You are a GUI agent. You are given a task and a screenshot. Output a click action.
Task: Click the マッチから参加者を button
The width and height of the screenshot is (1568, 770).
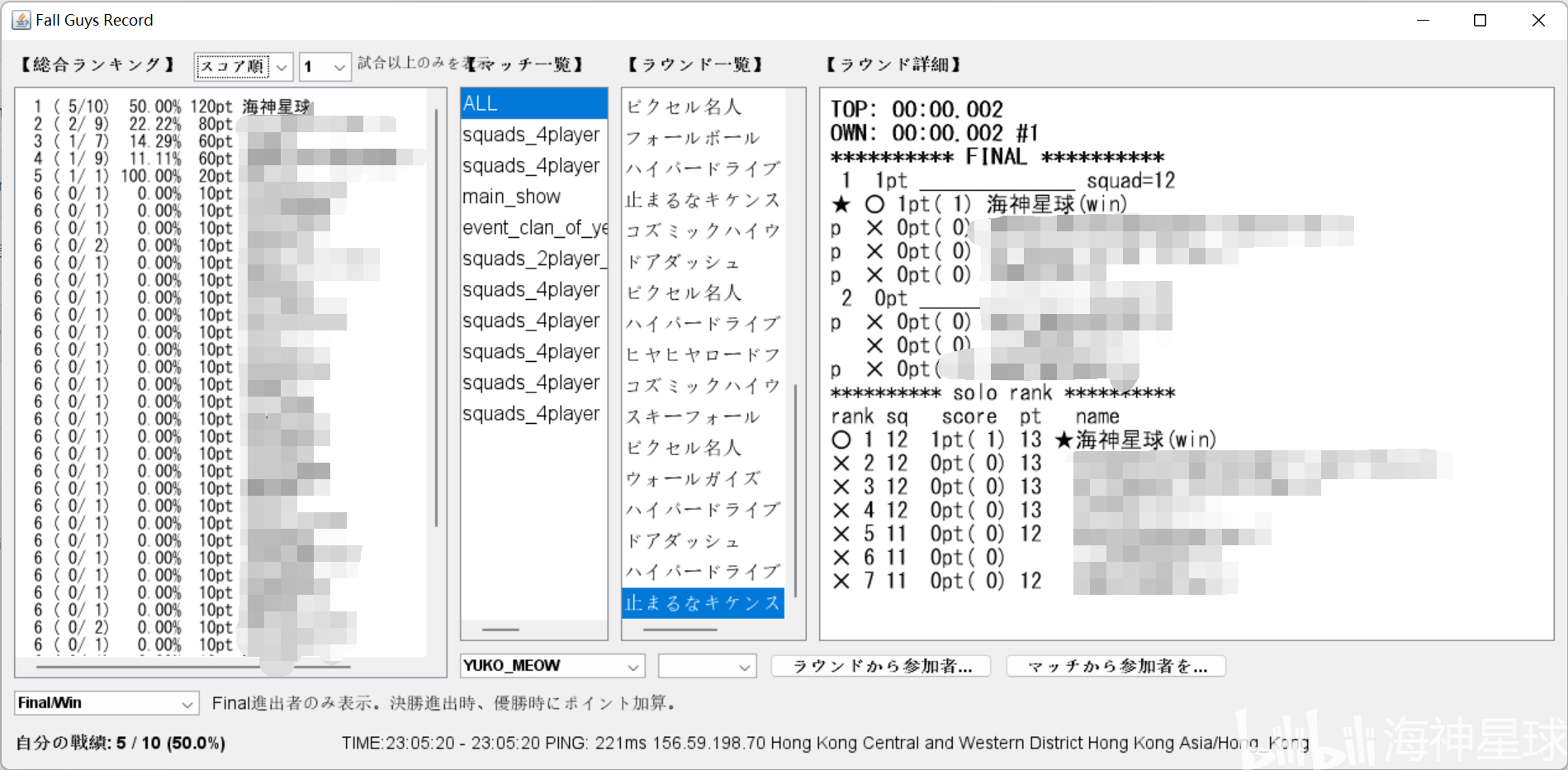pyautogui.click(x=1115, y=666)
